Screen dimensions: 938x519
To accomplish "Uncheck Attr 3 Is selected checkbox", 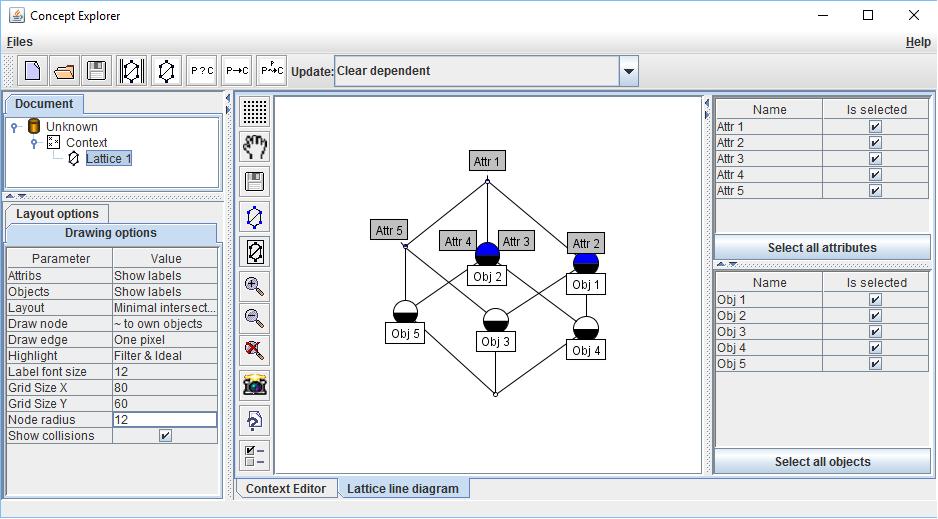I will click(875, 158).
